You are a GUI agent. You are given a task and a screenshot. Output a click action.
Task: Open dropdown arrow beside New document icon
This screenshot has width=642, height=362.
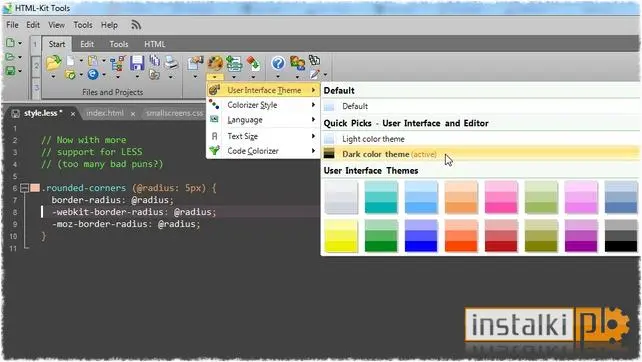tap(81, 61)
